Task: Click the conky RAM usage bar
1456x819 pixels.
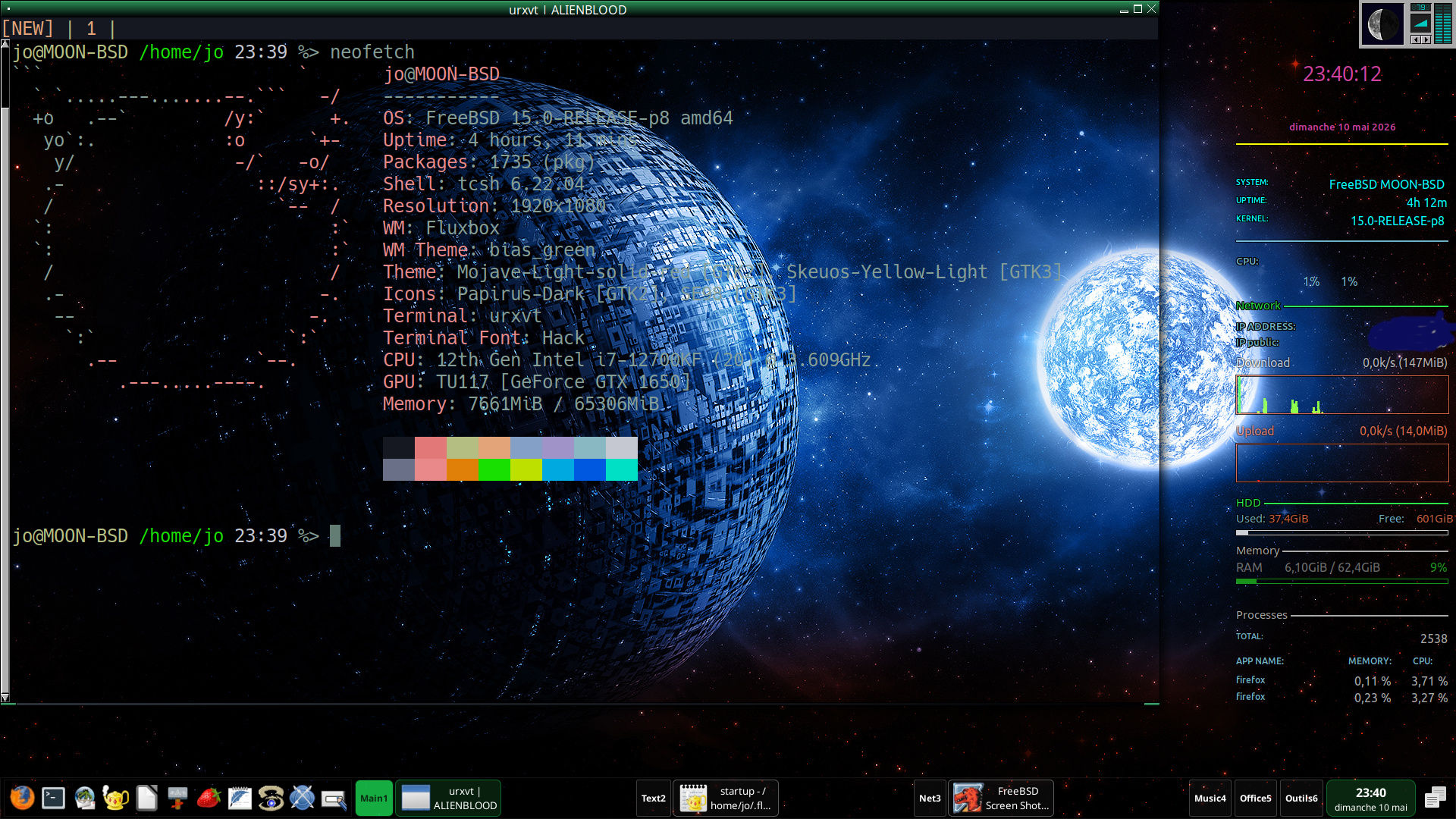Action: click(1342, 582)
